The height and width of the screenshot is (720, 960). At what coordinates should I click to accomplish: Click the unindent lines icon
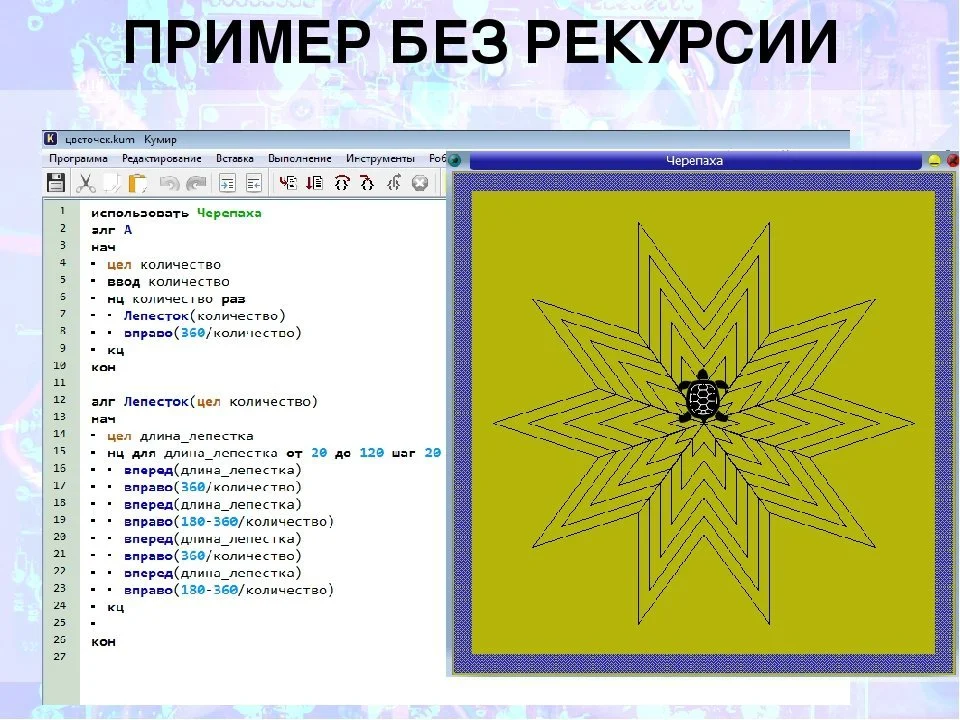point(253,182)
